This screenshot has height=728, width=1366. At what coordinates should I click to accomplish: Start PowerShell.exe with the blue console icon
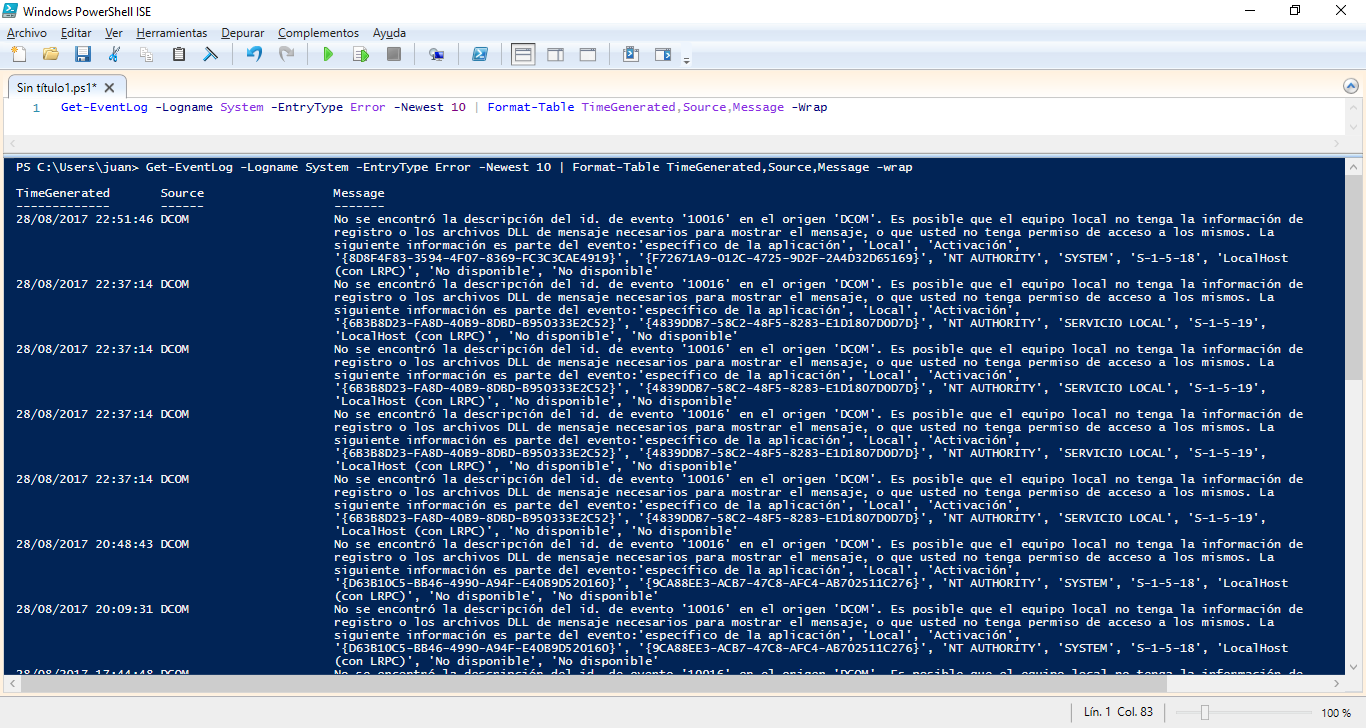coord(480,54)
